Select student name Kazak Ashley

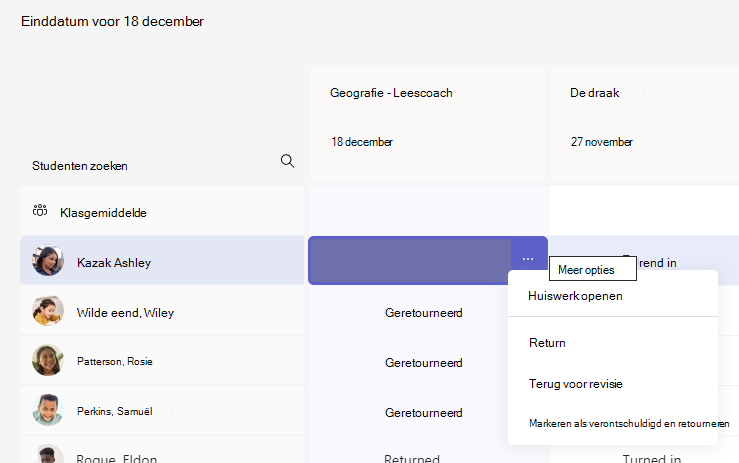pyautogui.click(x=114, y=263)
